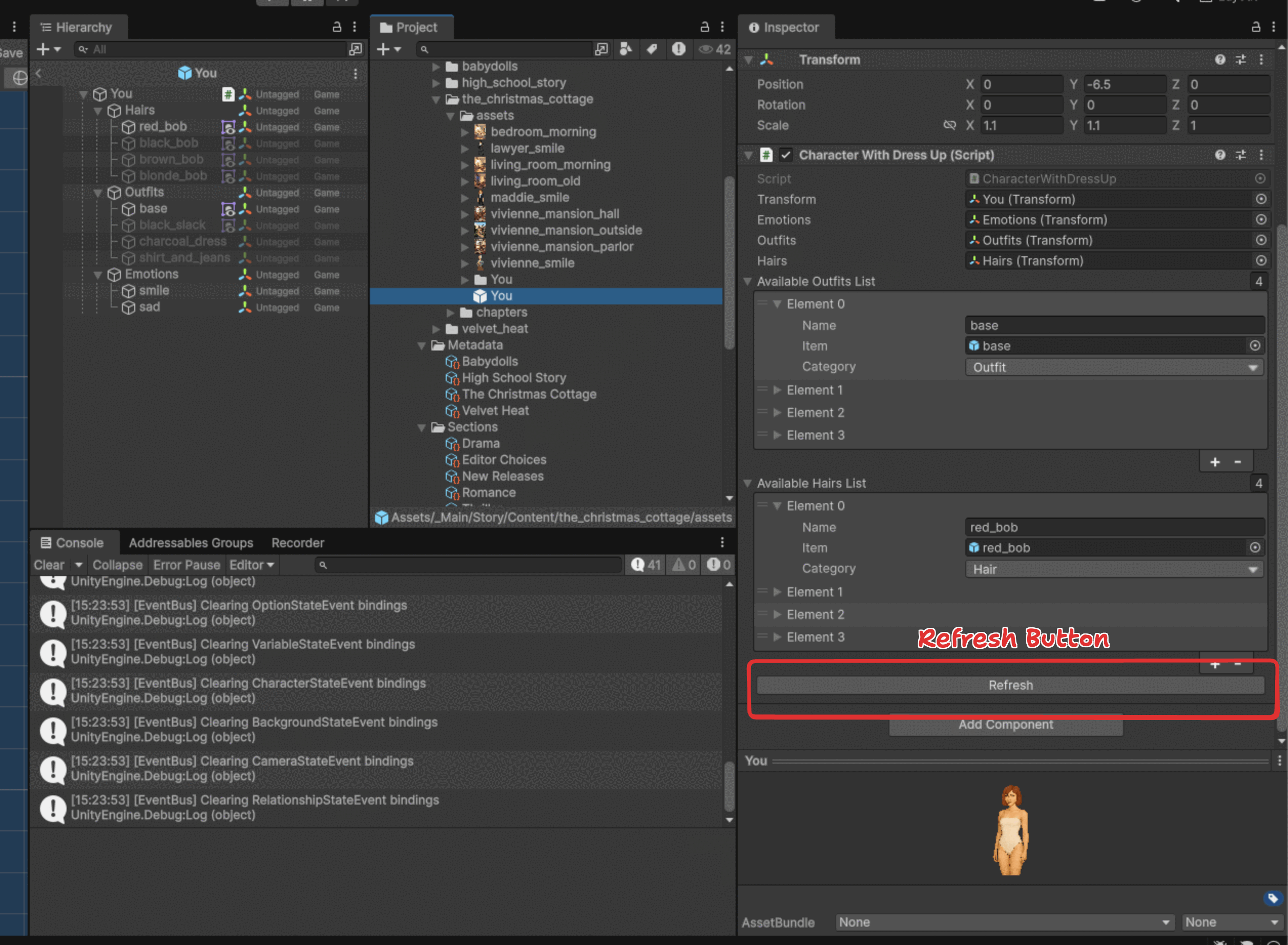Screen dimensions: 1288x945
Task: Switch to the Recorder tab
Action: coord(297,543)
